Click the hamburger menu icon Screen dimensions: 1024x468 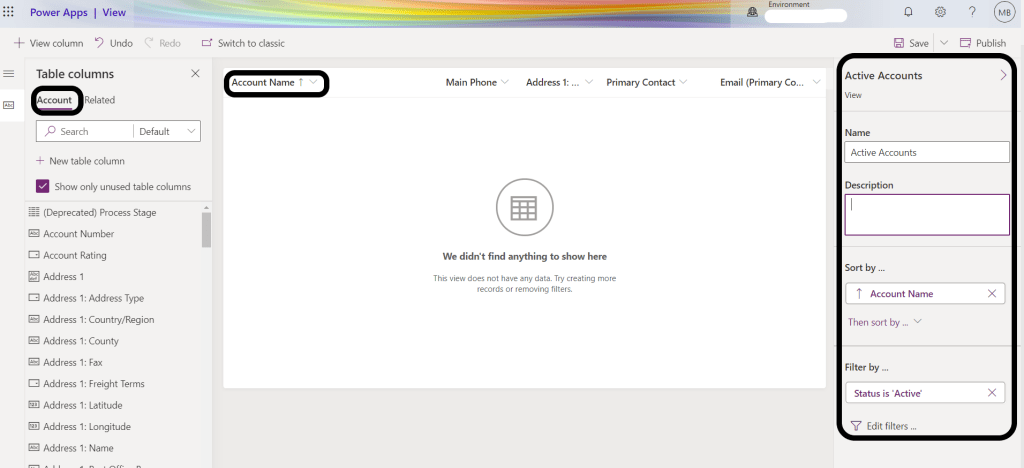point(9,74)
